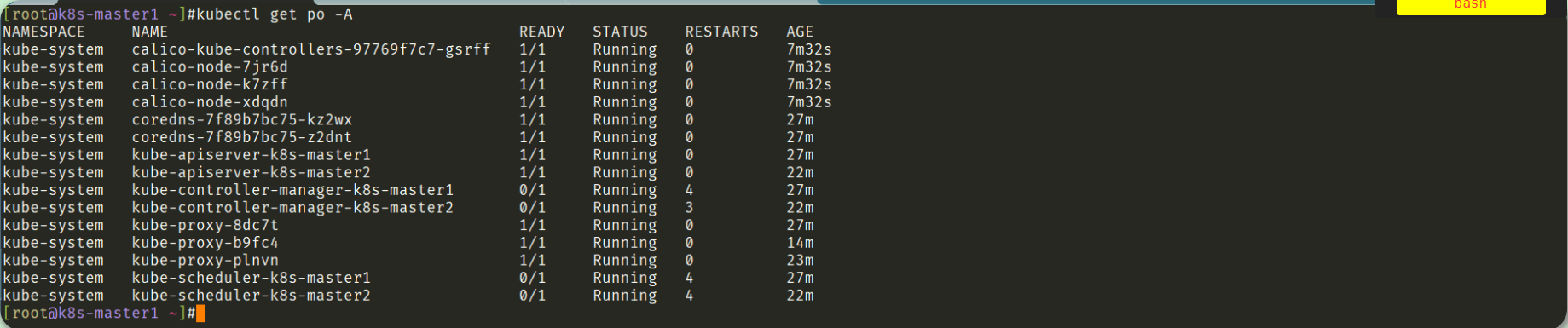This screenshot has height=328, width=1568.
Task: Click Running status of calico-node-xdqdn
Action: (625, 102)
